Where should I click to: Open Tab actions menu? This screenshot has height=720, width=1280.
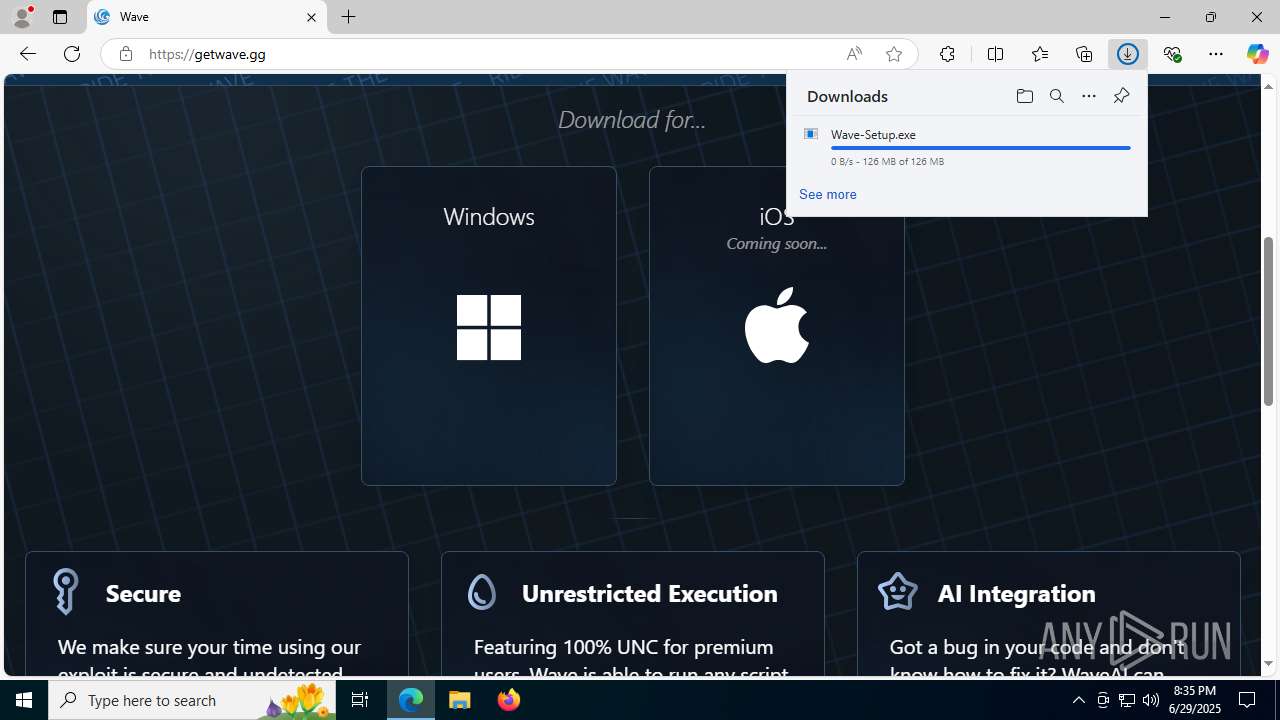60,17
